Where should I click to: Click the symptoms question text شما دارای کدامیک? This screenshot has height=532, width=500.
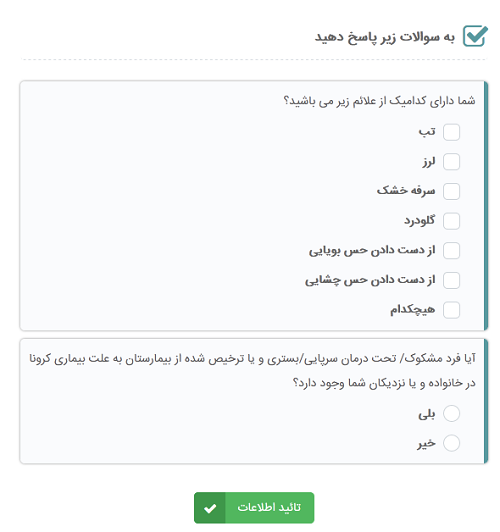pos(379,101)
